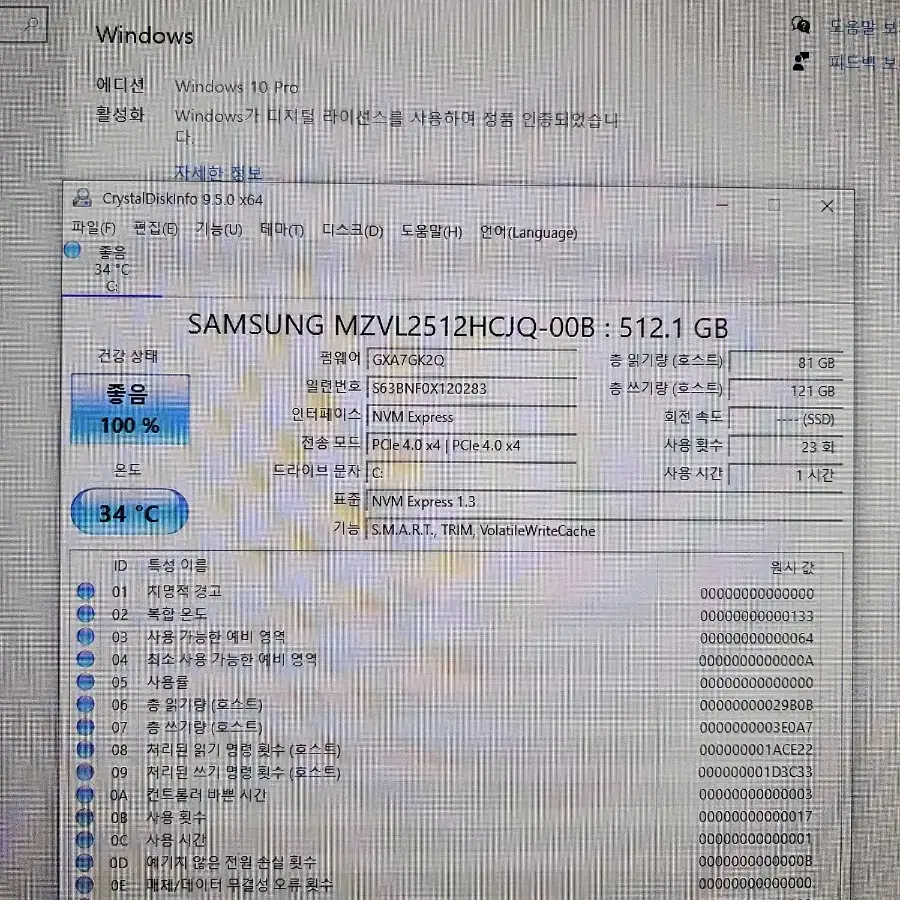Select the 치명적 경고 attribute name
The height and width of the screenshot is (900, 900).
coord(184,591)
